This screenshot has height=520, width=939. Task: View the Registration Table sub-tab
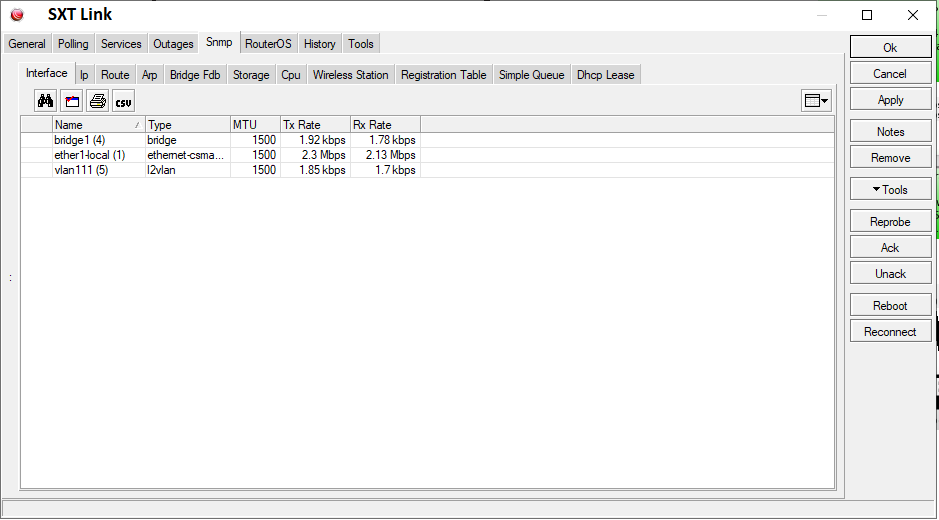[x=444, y=75]
